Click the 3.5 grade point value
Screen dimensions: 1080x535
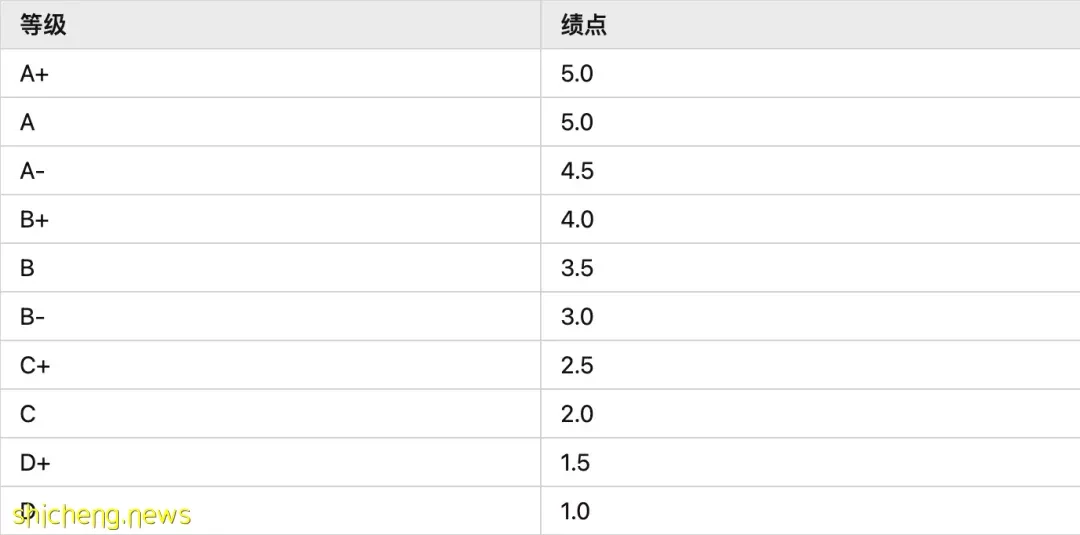(577, 268)
